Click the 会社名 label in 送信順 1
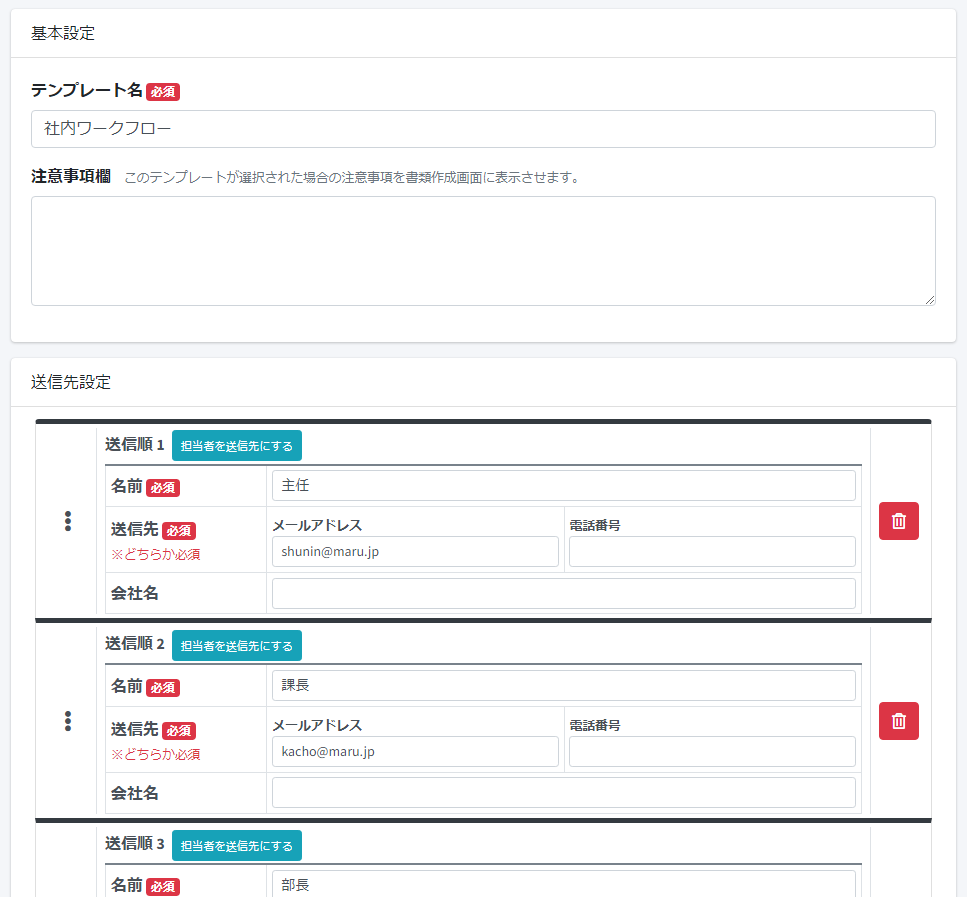967x897 pixels. coord(134,593)
